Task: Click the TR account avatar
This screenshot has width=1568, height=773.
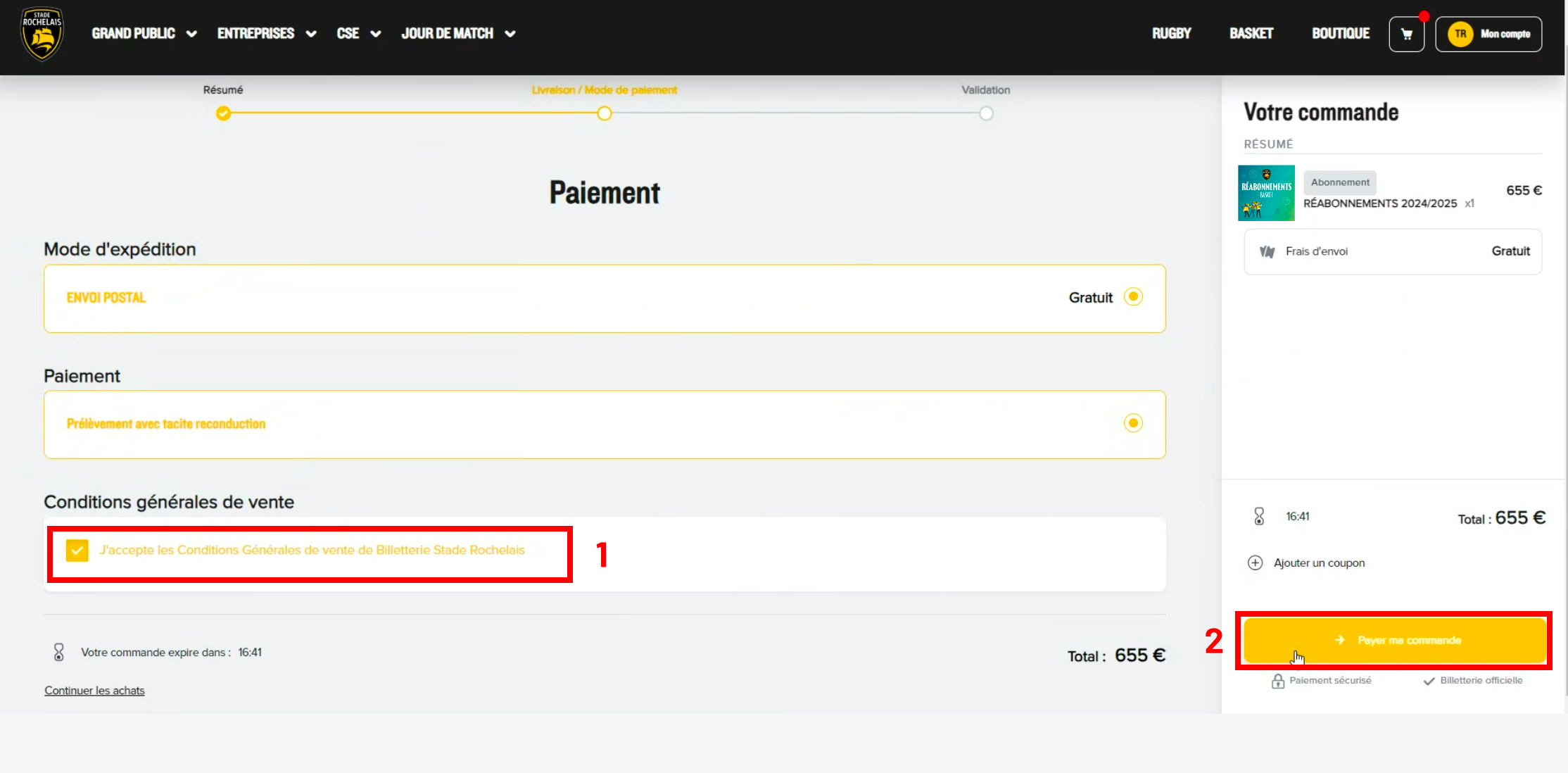Action: point(1460,34)
